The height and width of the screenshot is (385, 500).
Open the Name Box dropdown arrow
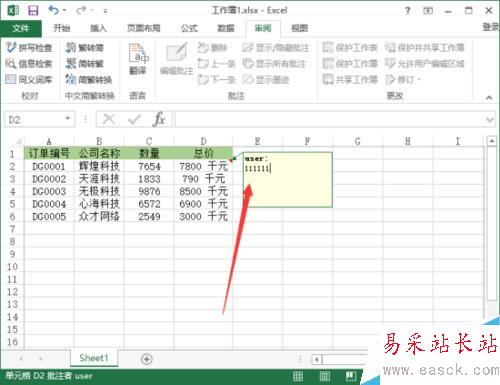pos(68,119)
